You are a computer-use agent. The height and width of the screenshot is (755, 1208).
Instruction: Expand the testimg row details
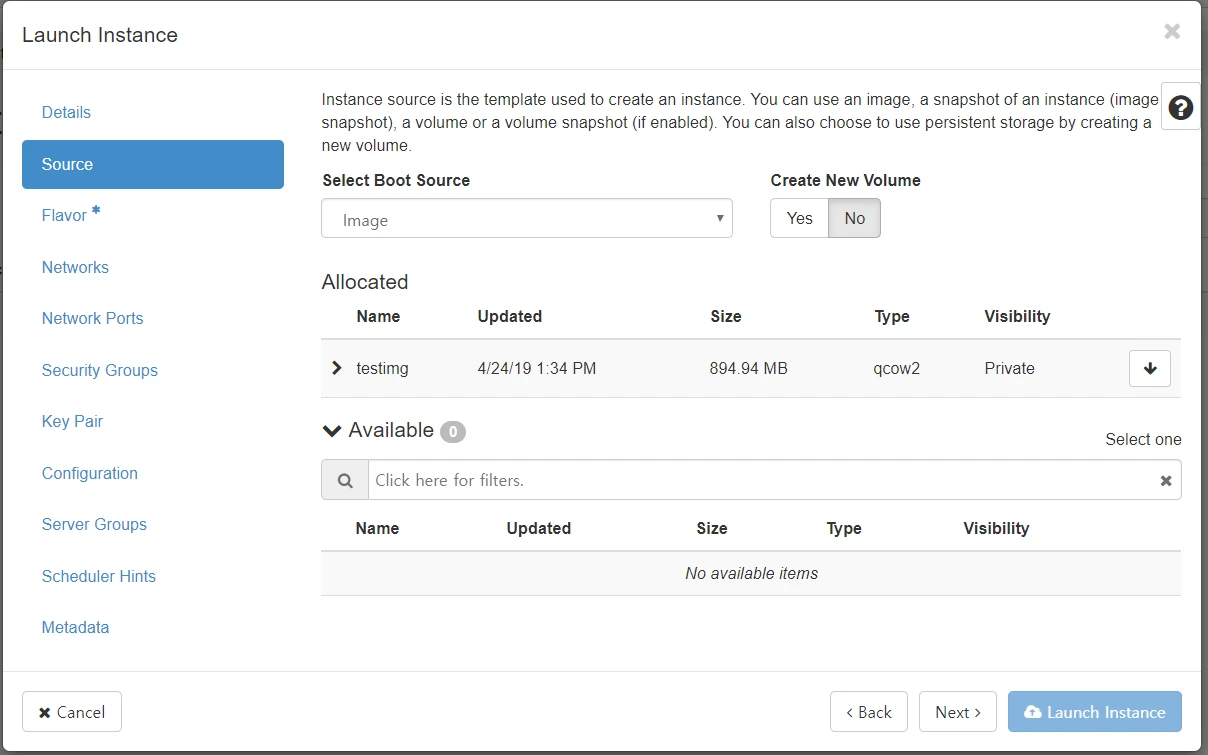click(337, 368)
